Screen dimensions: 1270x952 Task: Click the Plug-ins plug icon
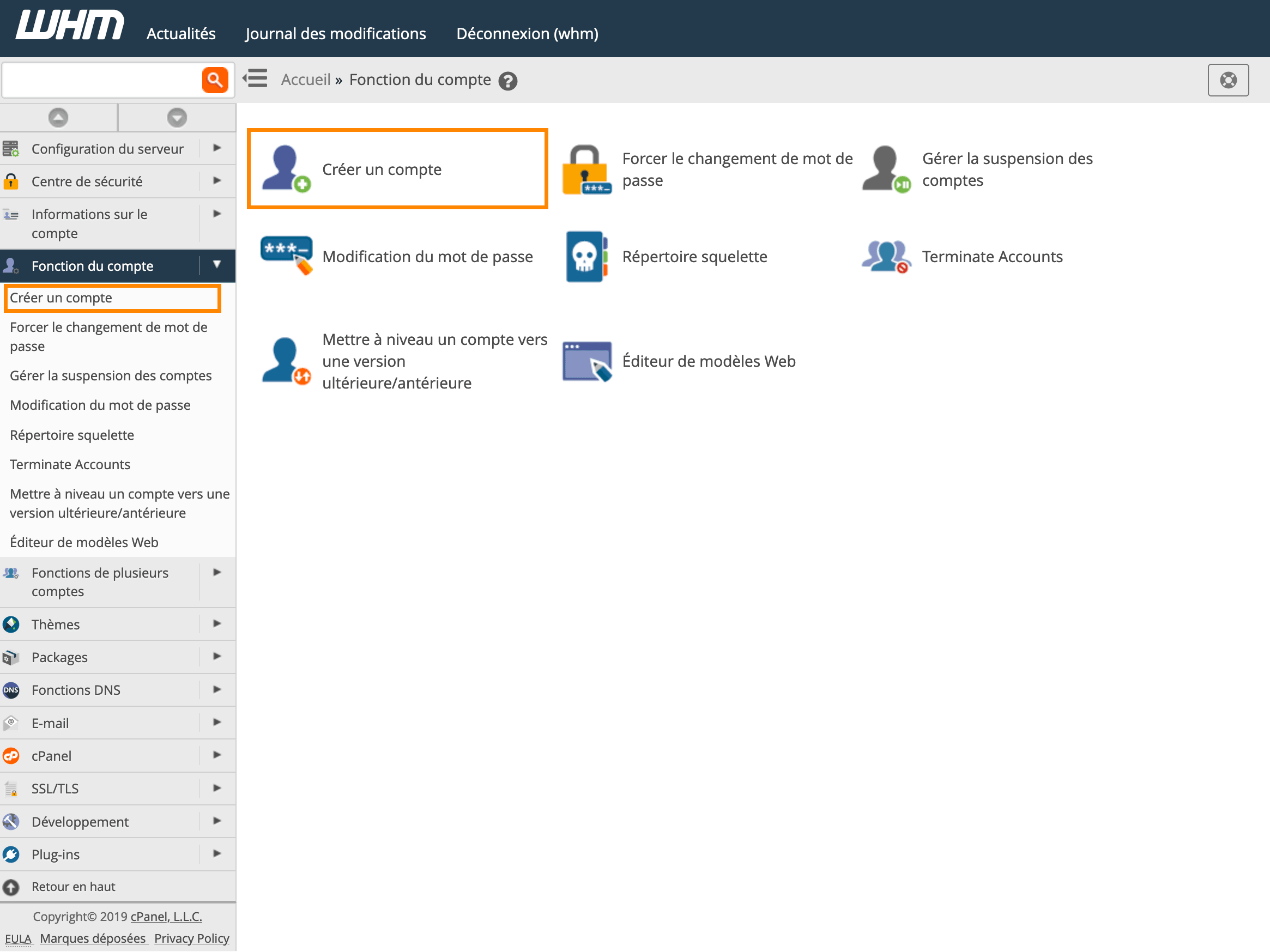point(11,854)
